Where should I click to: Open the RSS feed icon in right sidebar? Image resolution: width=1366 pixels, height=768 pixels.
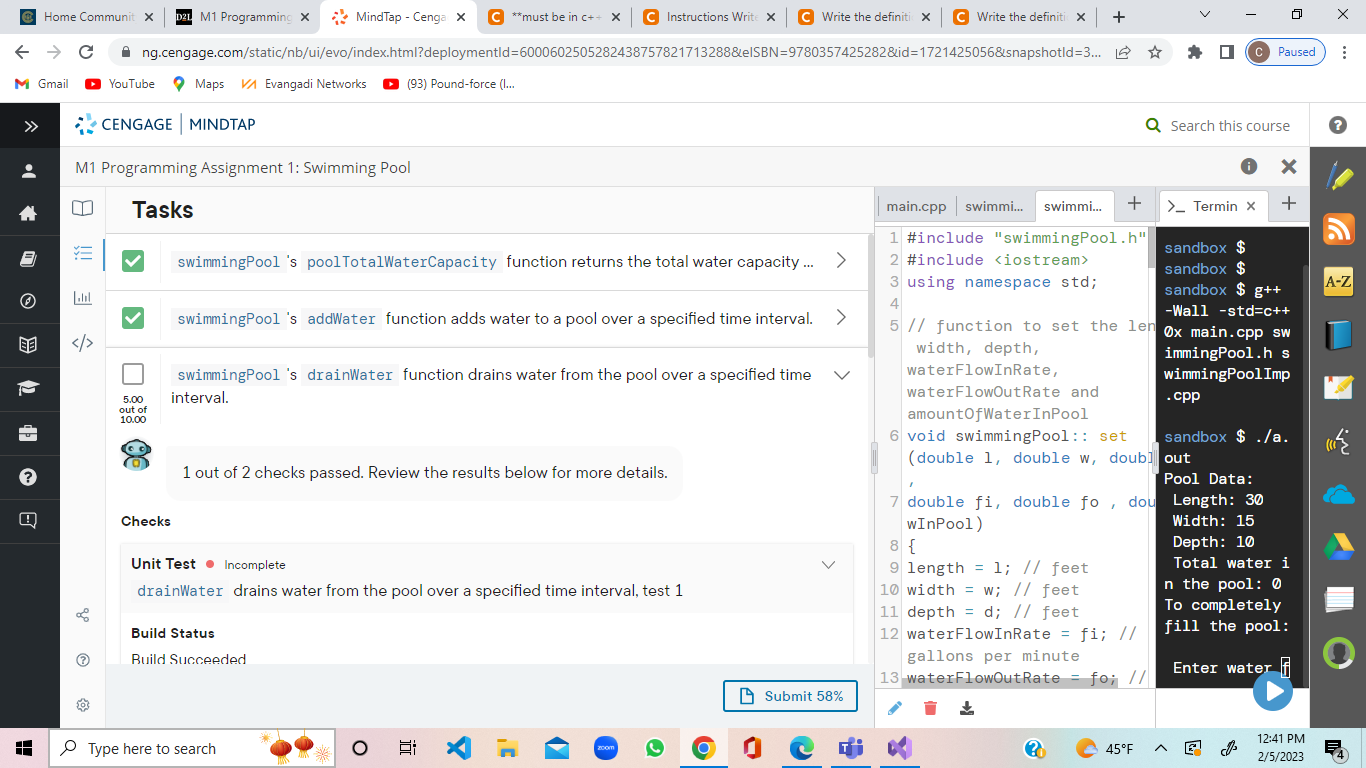[x=1338, y=229]
